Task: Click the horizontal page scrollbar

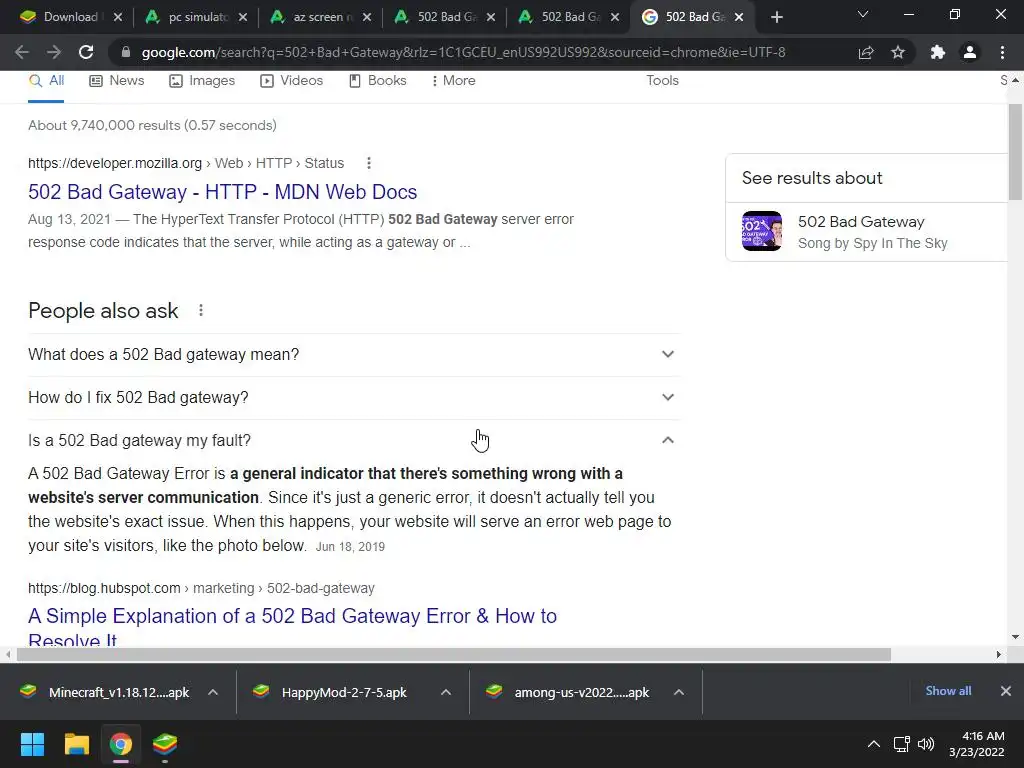Action: click(x=453, y=654)
